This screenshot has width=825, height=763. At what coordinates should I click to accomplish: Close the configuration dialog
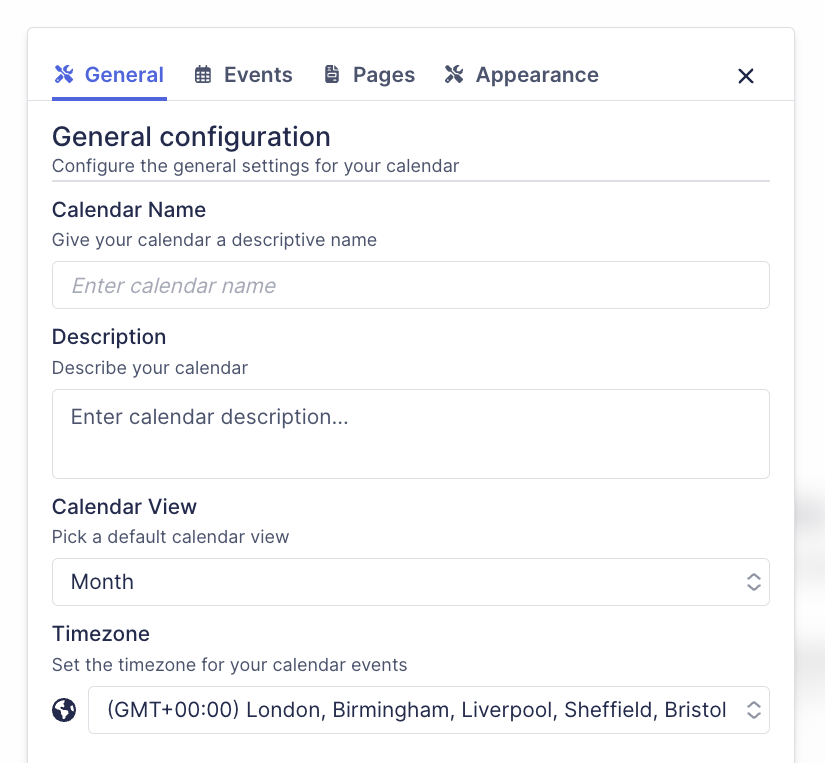tap(745, 75)
